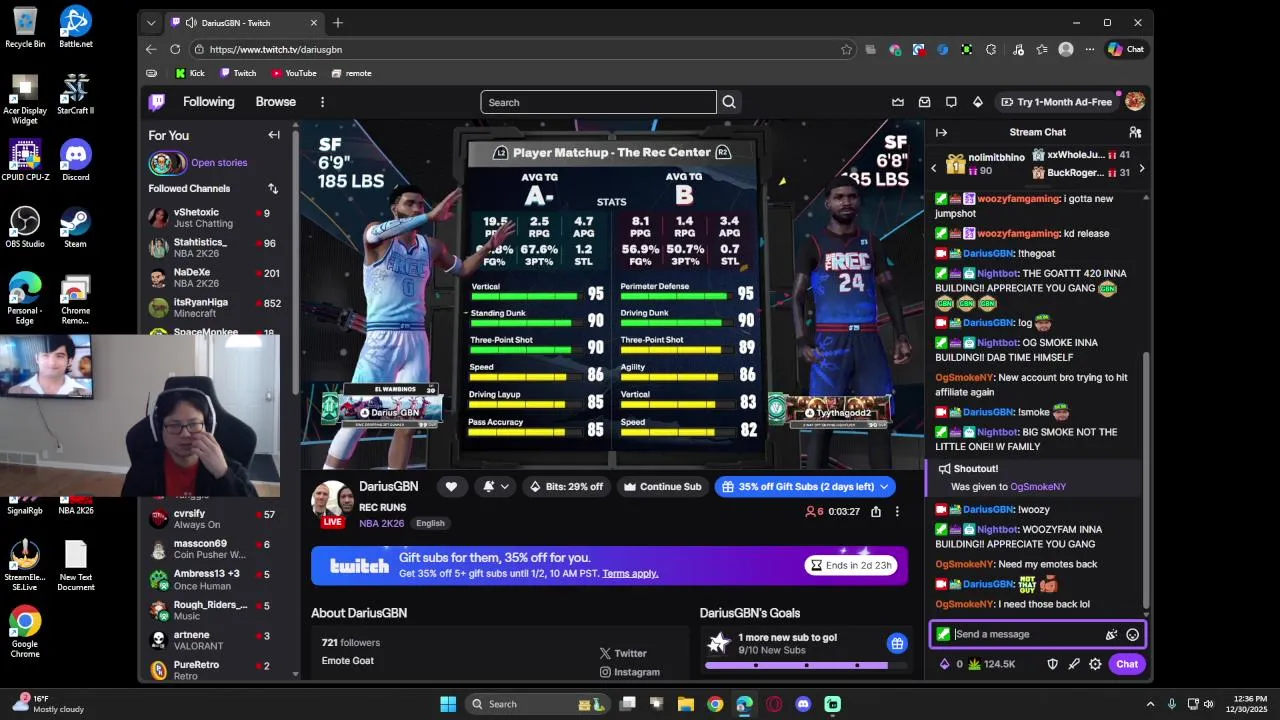This screenshot has height=720, width=1280.
Task: Open the remote bookmark
Action: (351, 73)
